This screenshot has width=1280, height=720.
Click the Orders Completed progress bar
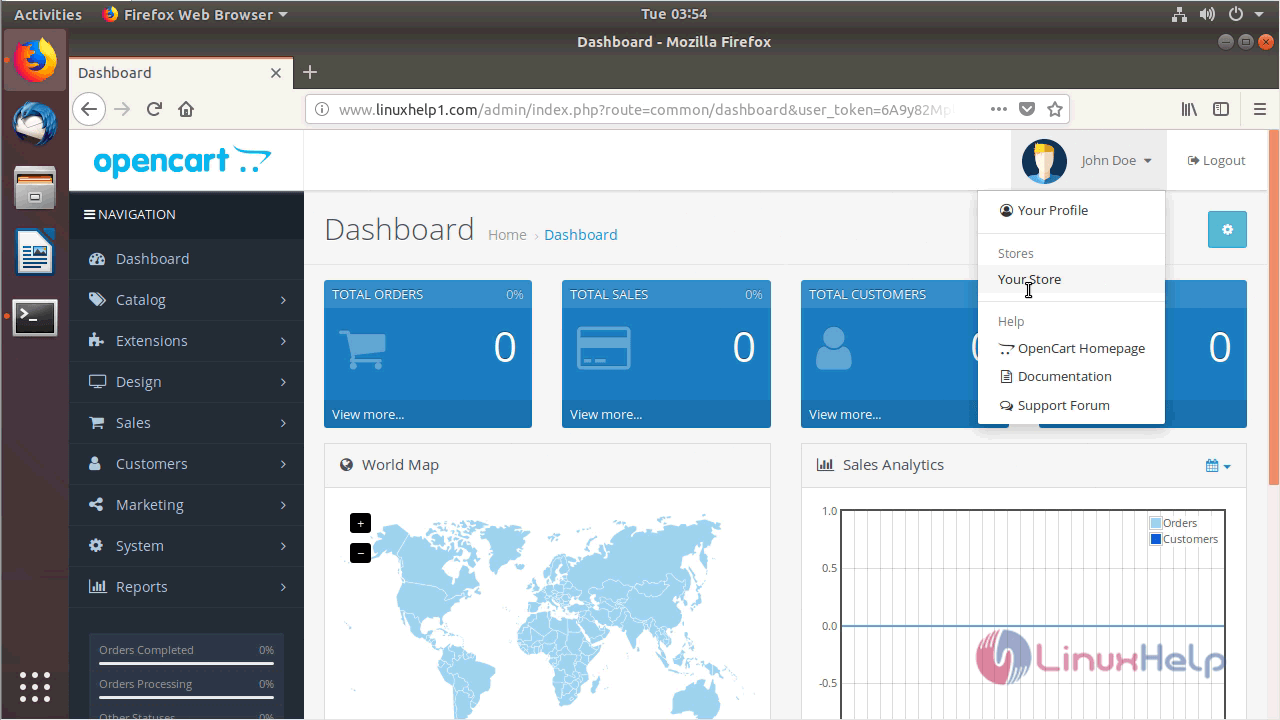[x=186, y=663]
